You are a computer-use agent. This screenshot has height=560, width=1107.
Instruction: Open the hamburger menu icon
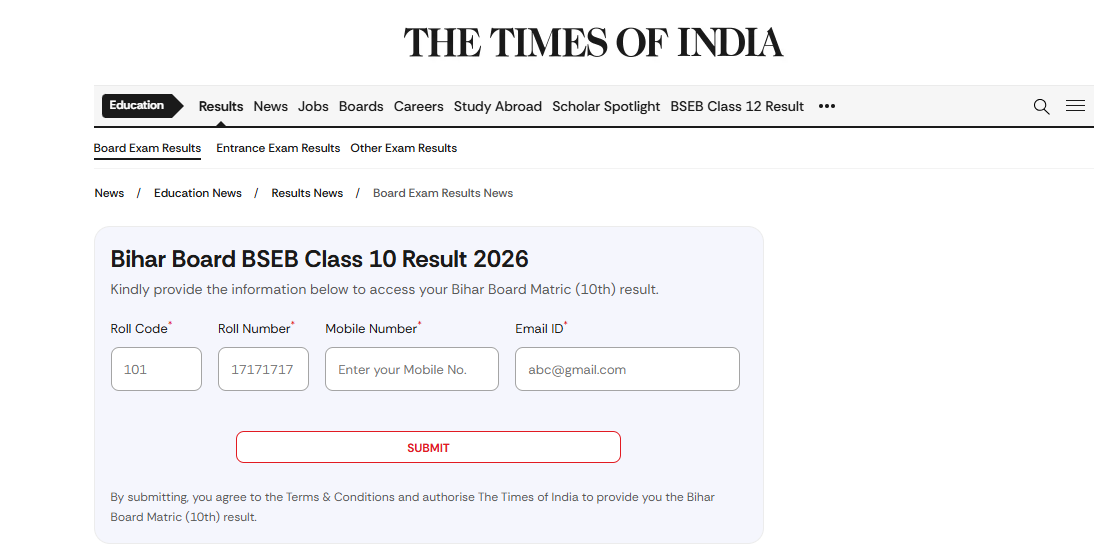[x=1075, y=106]
